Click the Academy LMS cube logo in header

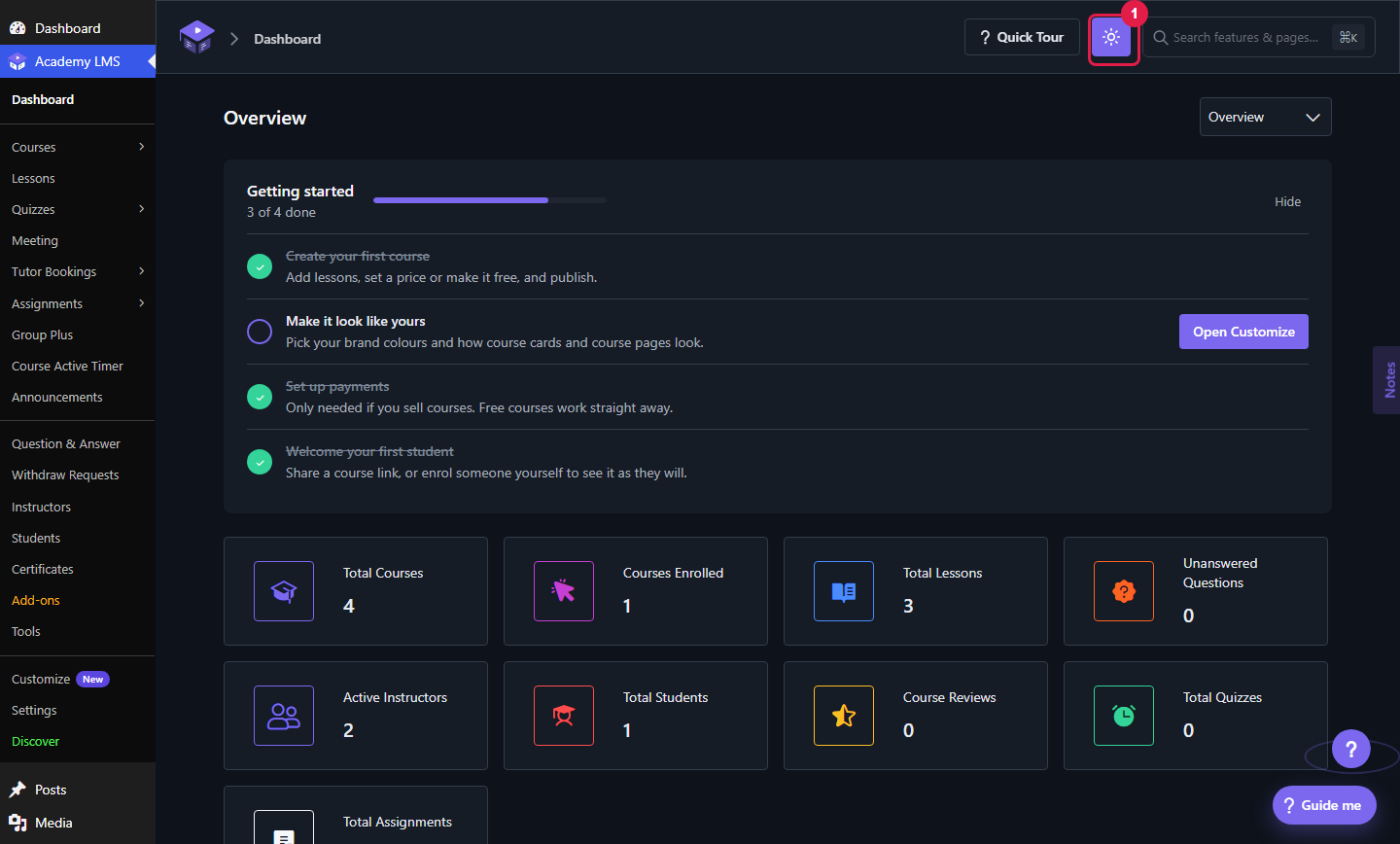[x=196, y=38]
